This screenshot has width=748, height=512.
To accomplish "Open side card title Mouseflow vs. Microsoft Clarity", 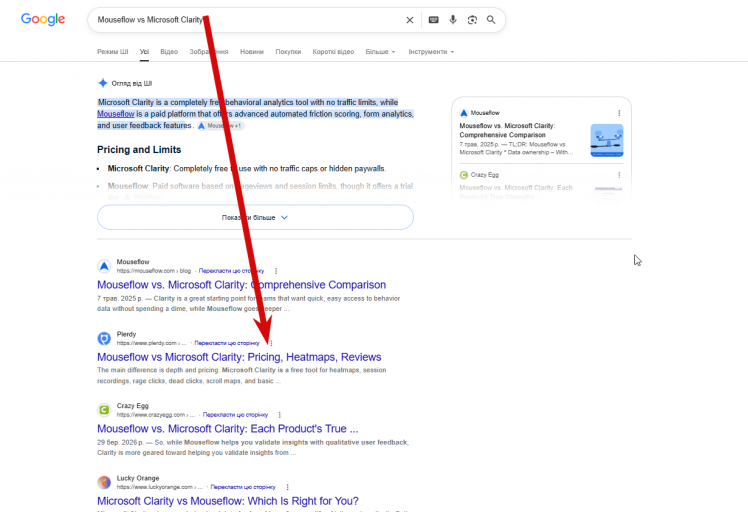I will point(507,130).
